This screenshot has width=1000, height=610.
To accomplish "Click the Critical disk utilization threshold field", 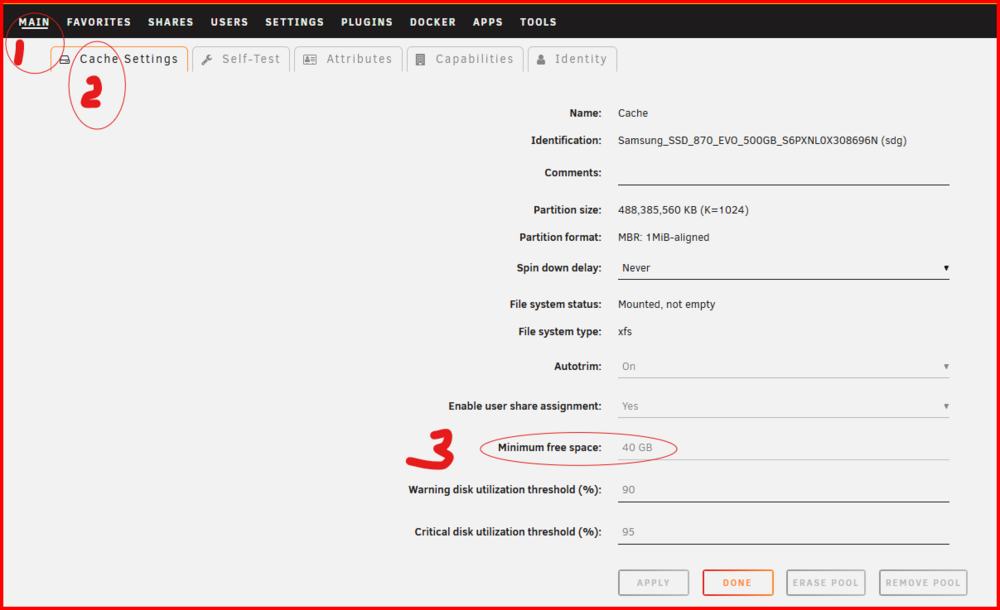I will coord(783,532).
